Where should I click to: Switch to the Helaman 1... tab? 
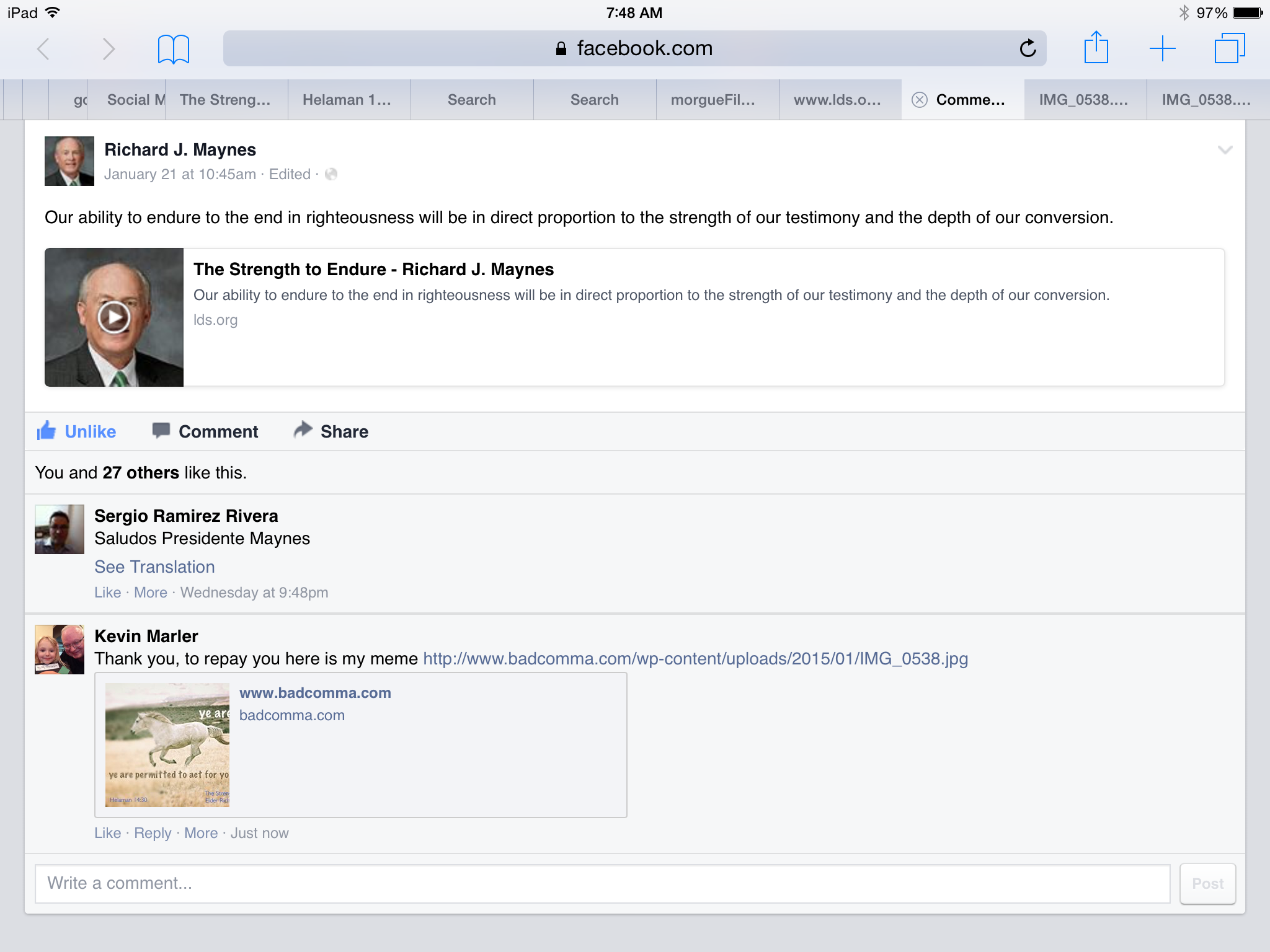tap(349, 100)
